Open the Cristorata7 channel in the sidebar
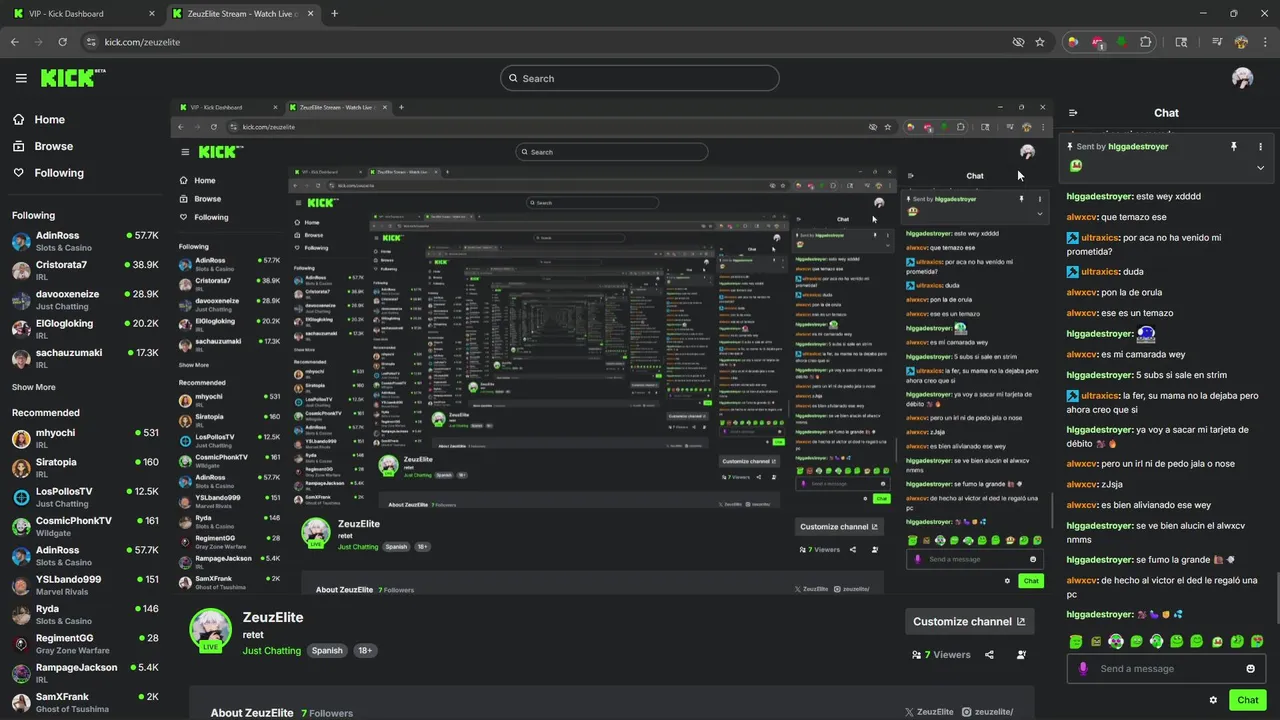Image resolution: width=1280 pixels, height=720 pixels. click(x=85, y=270)
